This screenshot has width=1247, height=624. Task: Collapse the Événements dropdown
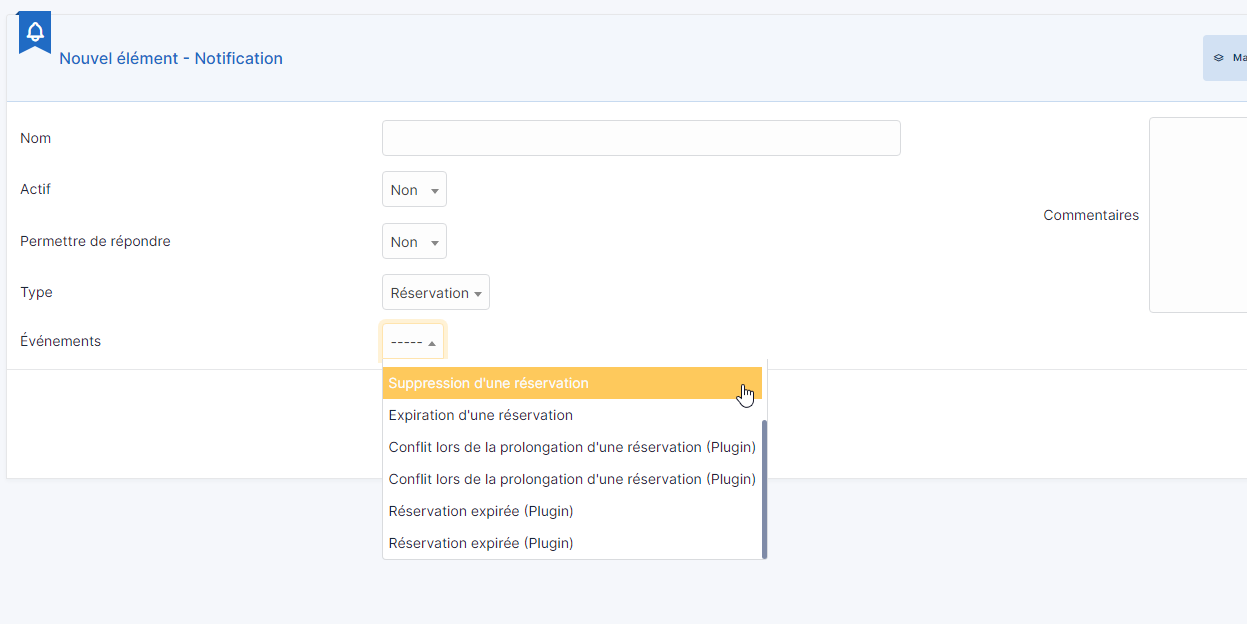(413, 342)
